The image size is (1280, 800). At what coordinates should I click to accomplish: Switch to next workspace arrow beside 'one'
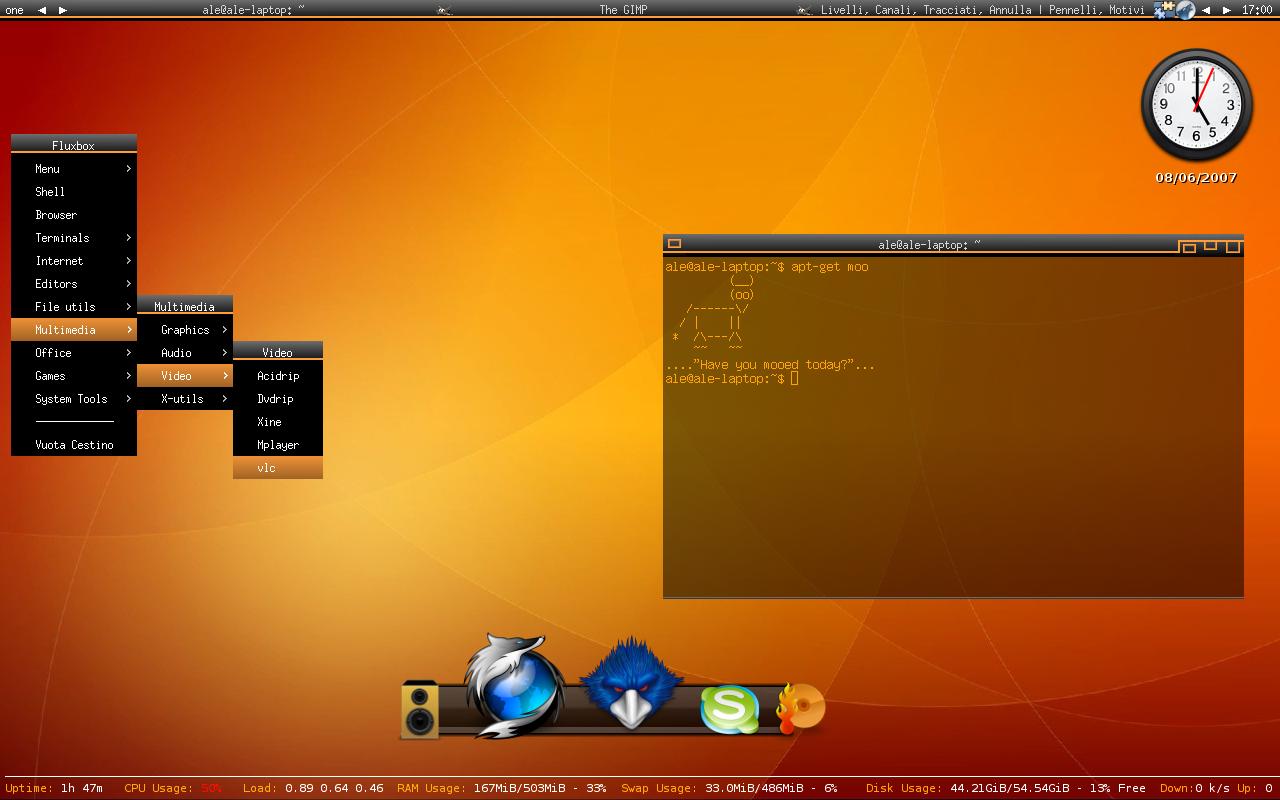coord(63,10)
